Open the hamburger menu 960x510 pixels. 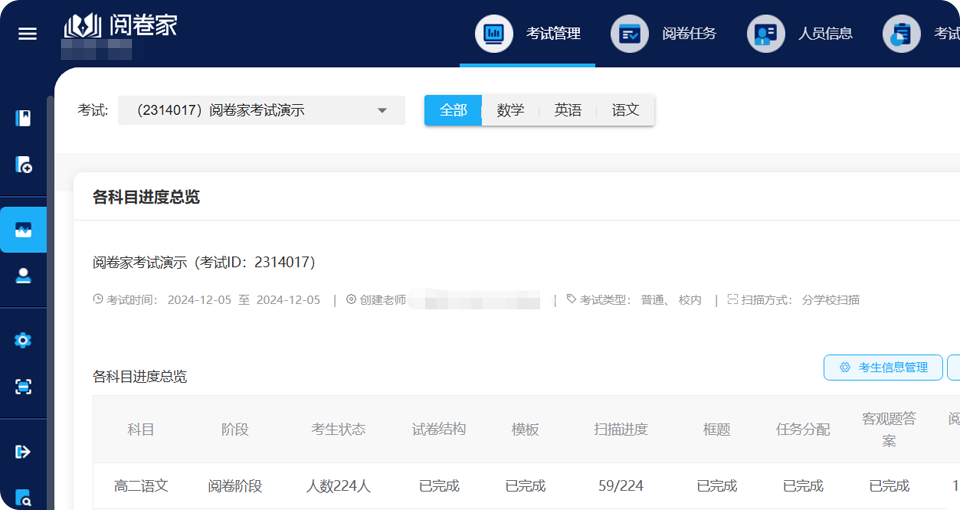click(27, 33)
